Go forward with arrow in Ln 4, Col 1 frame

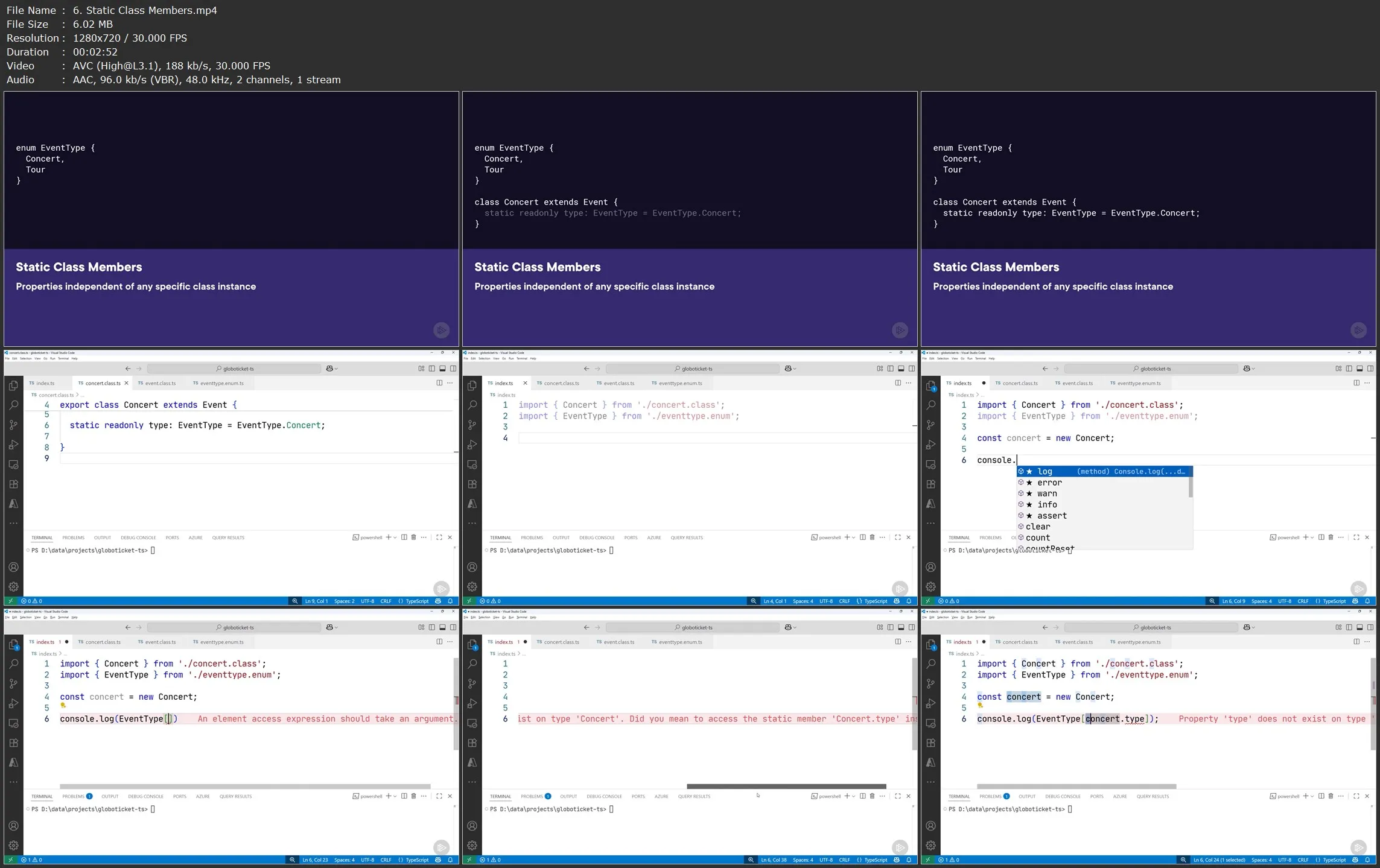(x=597, y=369)
